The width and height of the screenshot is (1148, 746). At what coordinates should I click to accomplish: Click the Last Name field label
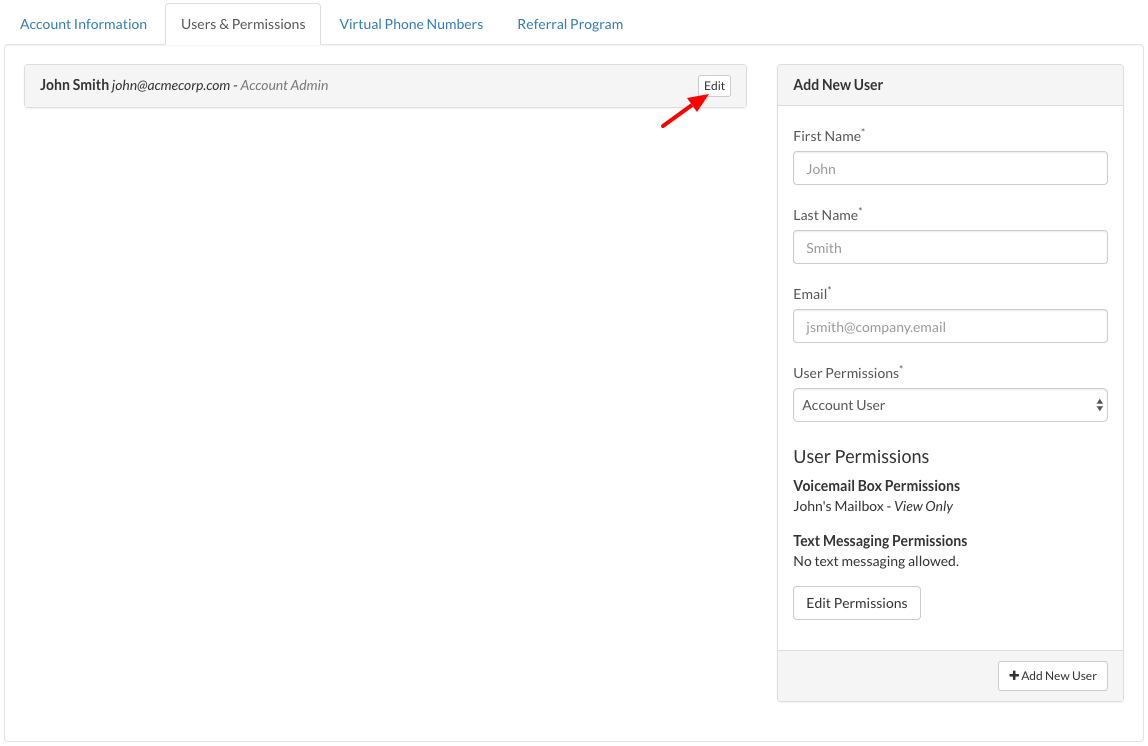[825, 215]
